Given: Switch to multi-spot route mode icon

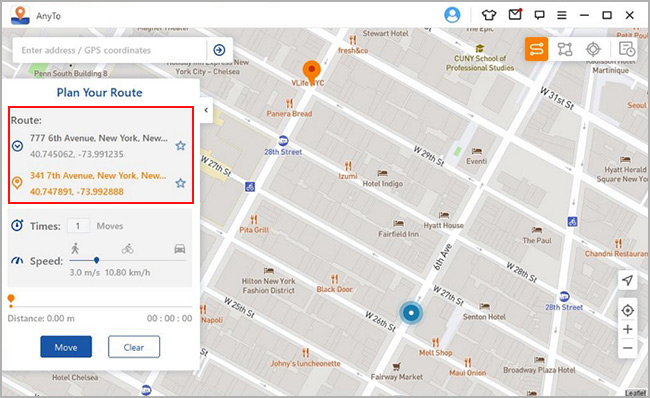Looking at the screenshot, I should (x=565, y=49).
